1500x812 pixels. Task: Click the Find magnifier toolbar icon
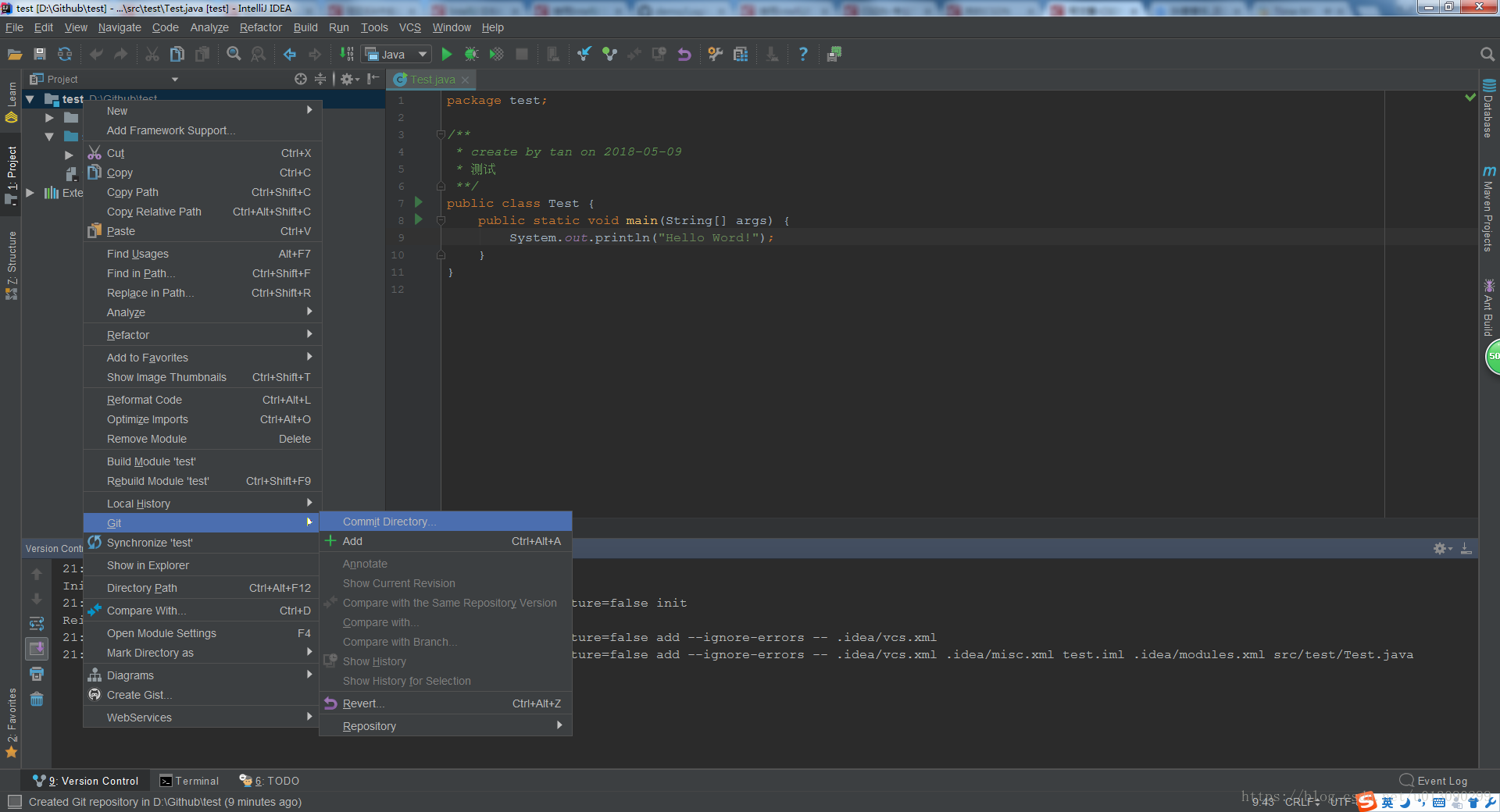pos(234,55)
